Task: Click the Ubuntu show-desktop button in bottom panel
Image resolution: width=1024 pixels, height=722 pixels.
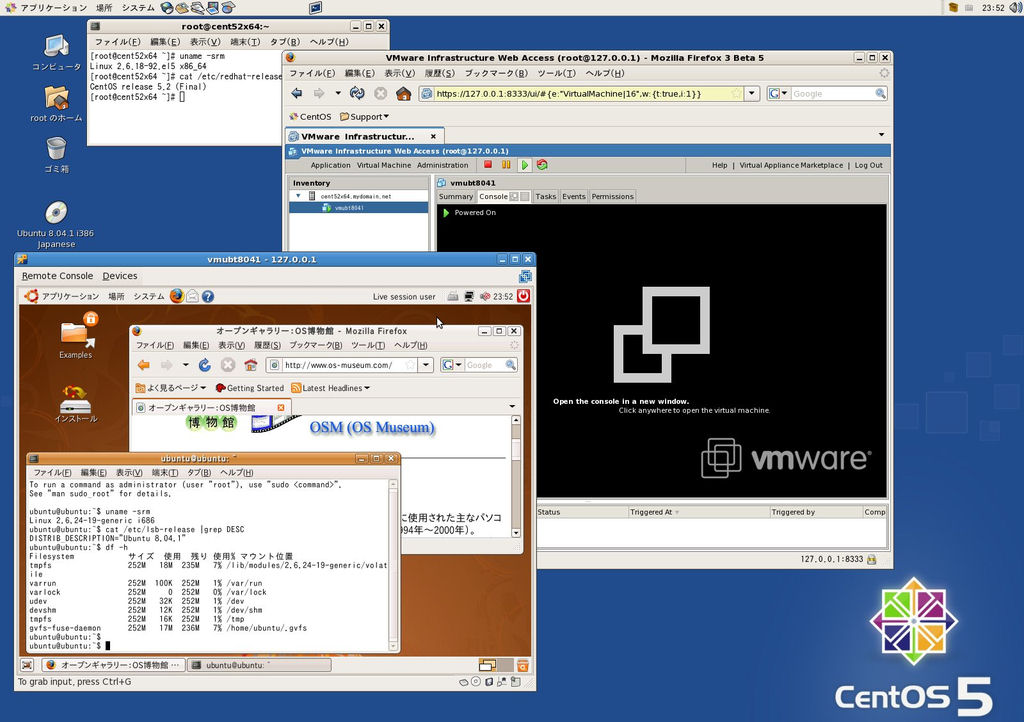Action: [x=27, y=665]
